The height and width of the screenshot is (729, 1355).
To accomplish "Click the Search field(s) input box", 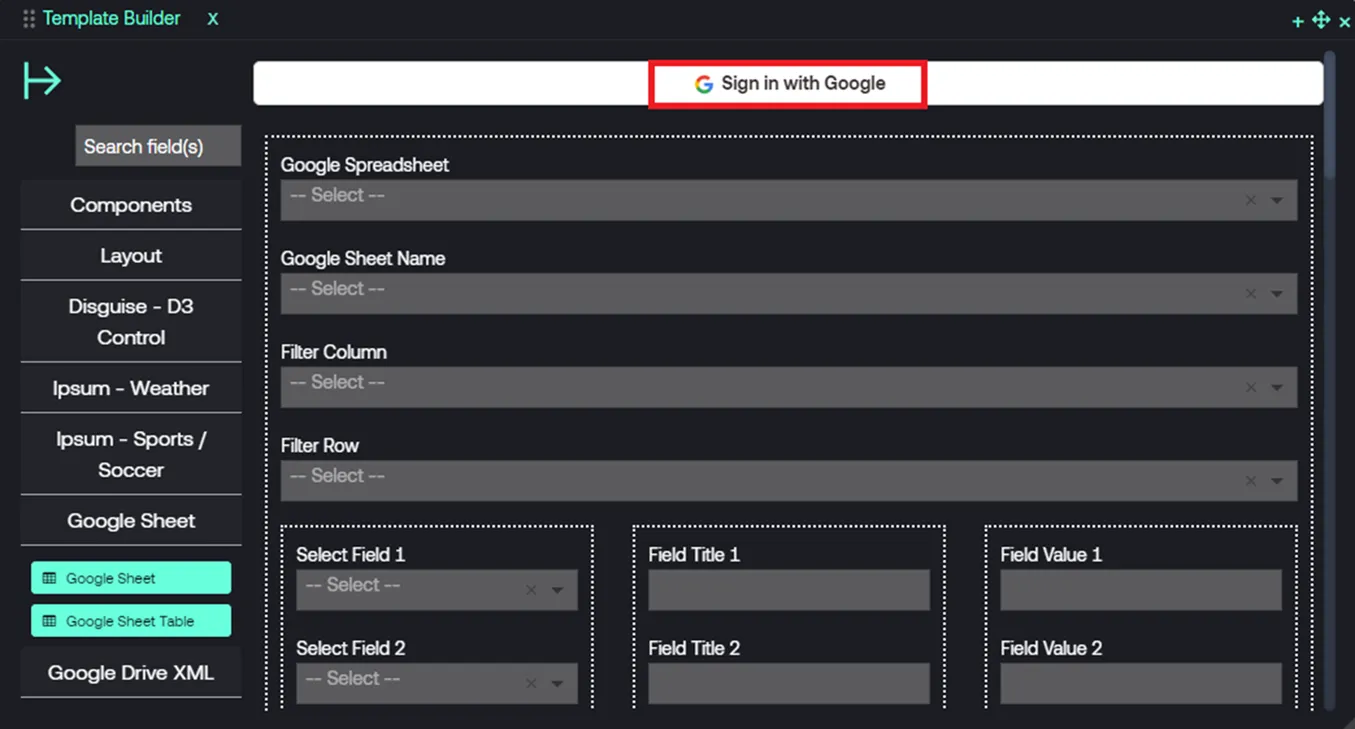I will pos(158,146).
